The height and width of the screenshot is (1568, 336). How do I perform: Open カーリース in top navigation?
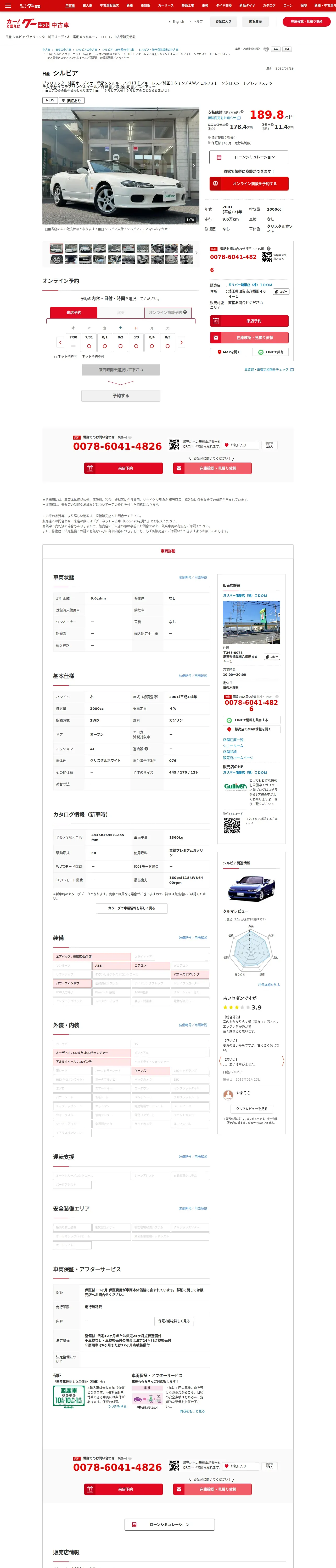(x=166, y=5)
